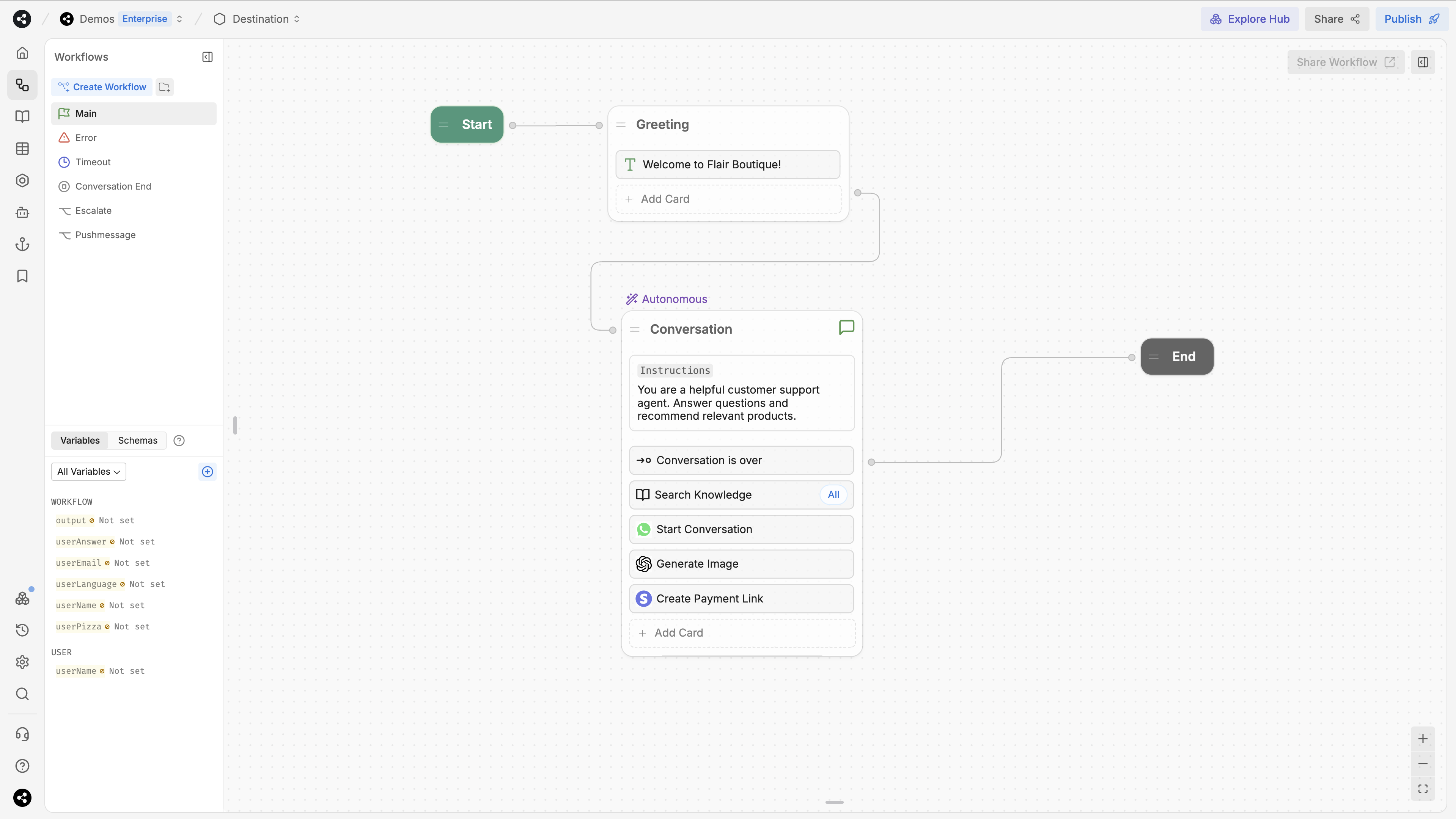
Task: Switch to the Schemas tab
Action: click(137, 441)
